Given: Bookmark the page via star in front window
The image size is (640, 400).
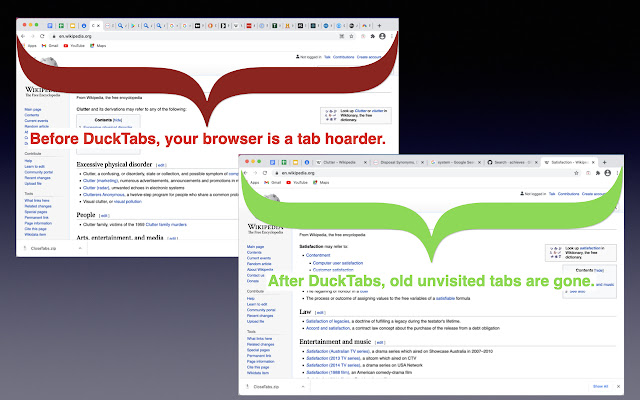Looking at the screenshot, I should point(576,173).
